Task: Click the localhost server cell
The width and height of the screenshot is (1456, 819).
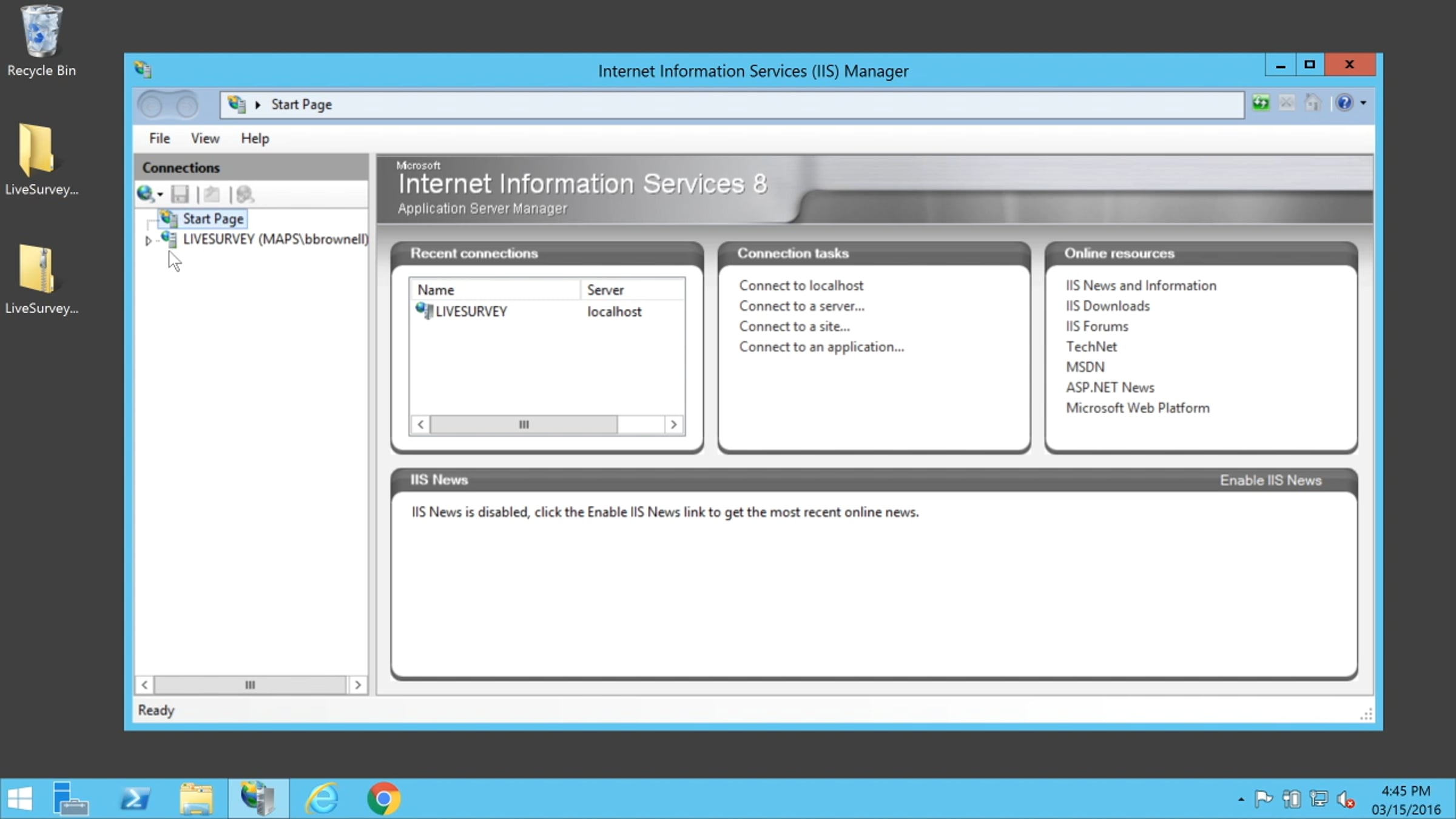Action: [614, 311]
